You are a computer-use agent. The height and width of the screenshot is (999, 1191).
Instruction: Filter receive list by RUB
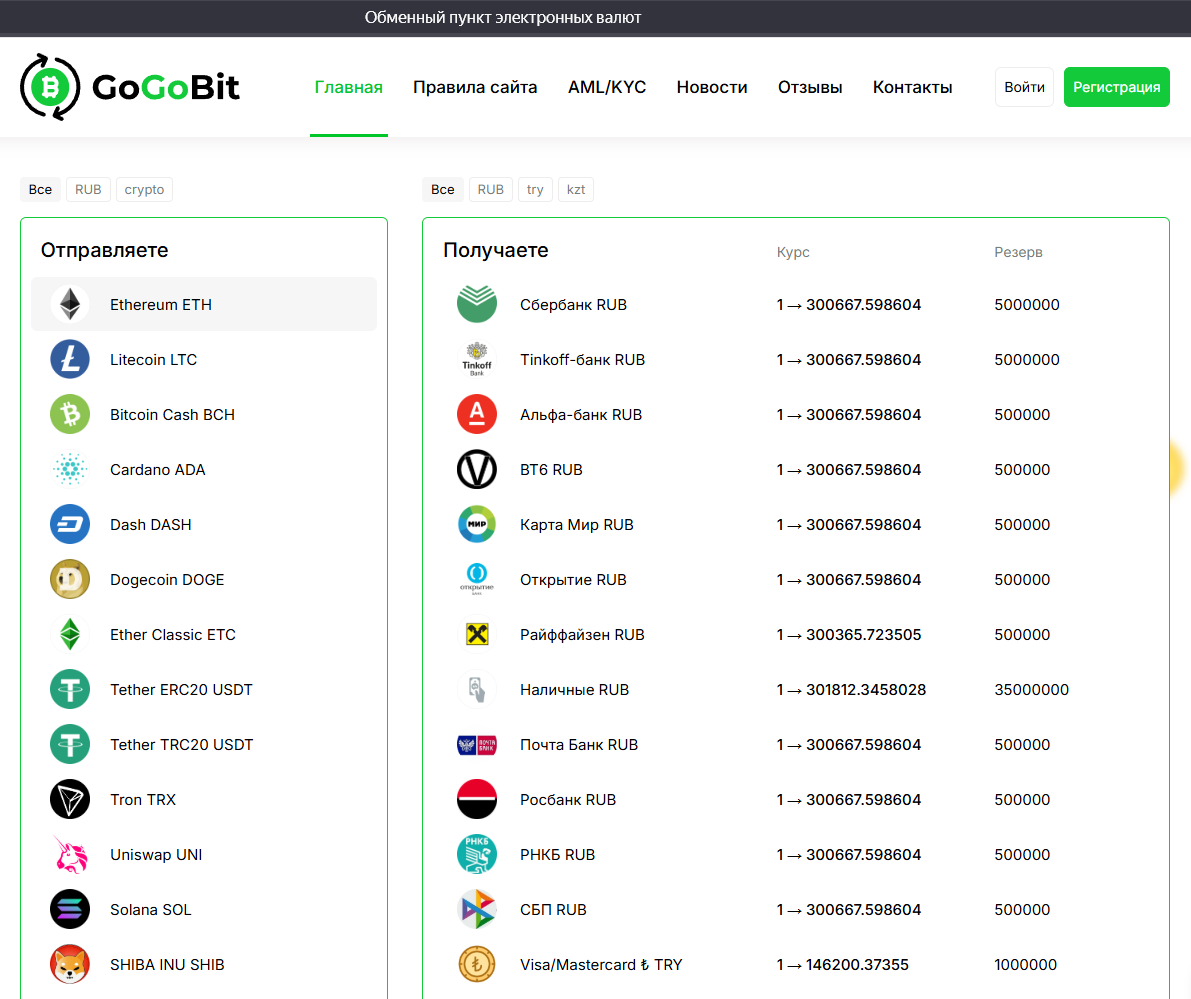491,189
